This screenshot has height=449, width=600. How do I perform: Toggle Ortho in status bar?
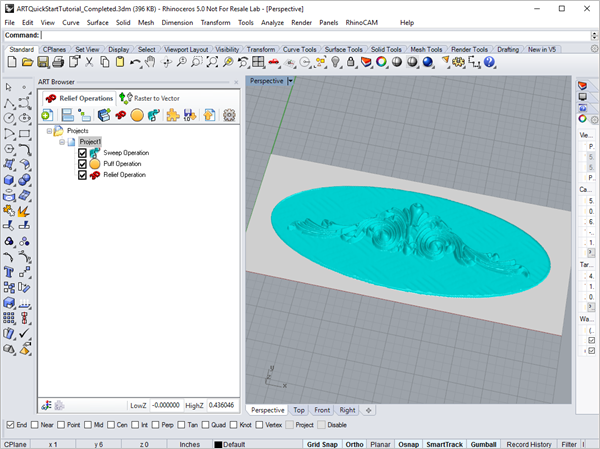pyautogui.click(x=354, y=444)
